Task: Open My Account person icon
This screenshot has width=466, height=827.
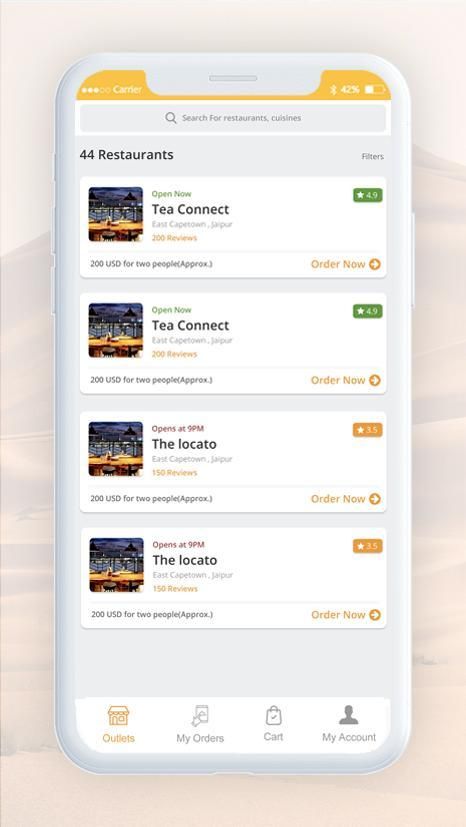Action: point(348,715)
